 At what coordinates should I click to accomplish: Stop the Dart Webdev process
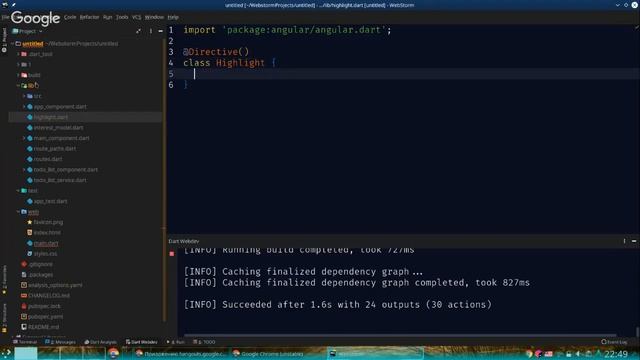pos(172,254)
